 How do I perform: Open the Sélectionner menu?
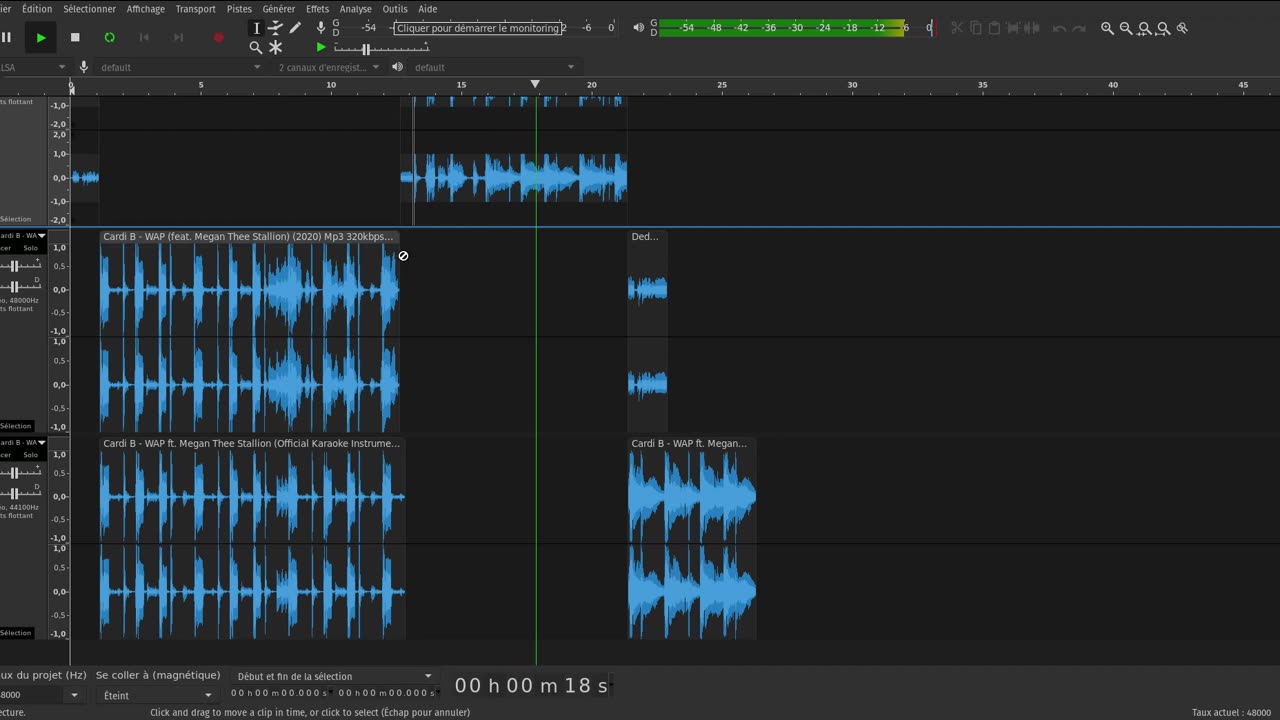(x=89, y=9)
